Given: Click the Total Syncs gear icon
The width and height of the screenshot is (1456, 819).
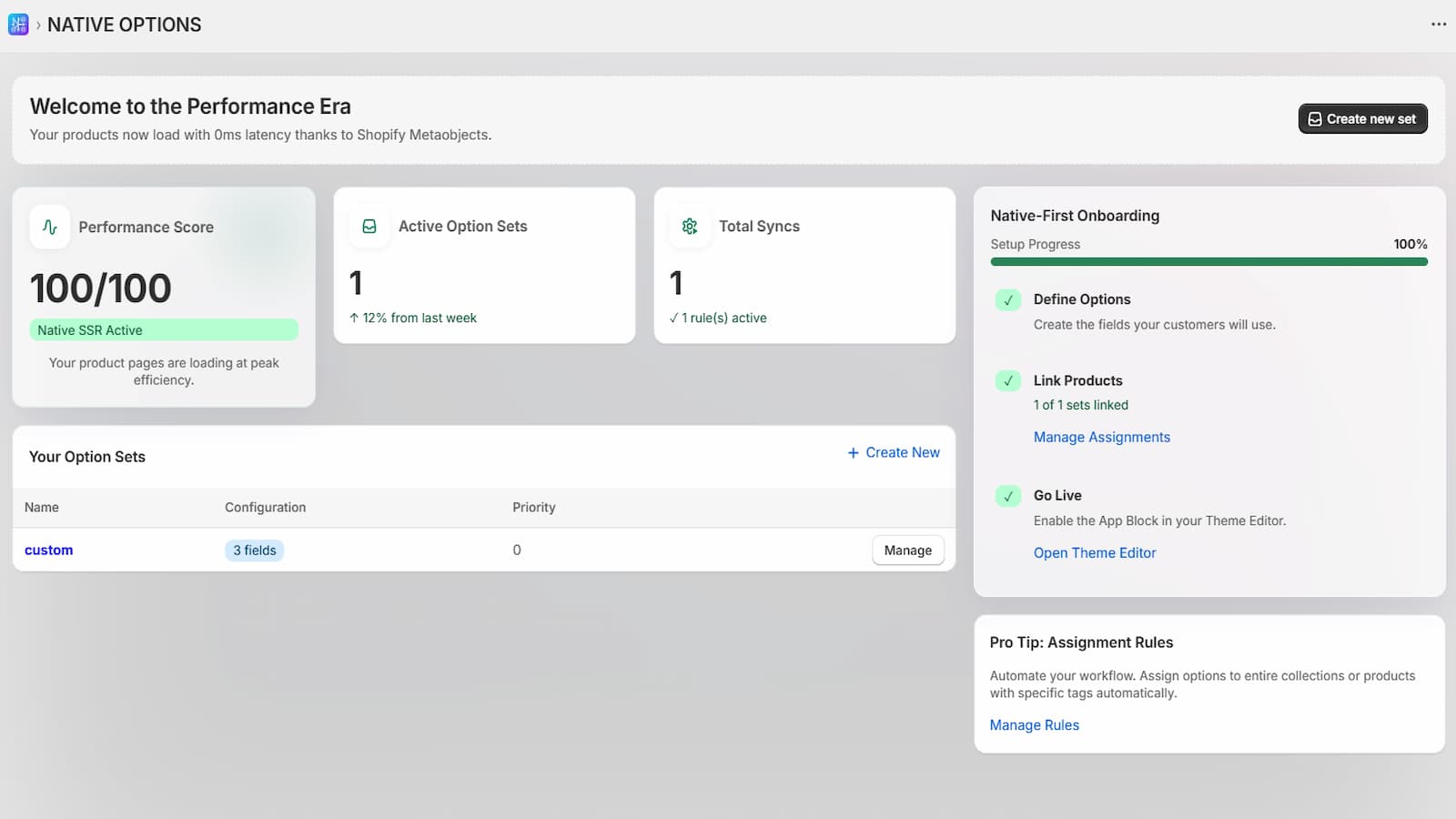Looking at the screenshot, I should pyautogui.click(x=690, y=227).
